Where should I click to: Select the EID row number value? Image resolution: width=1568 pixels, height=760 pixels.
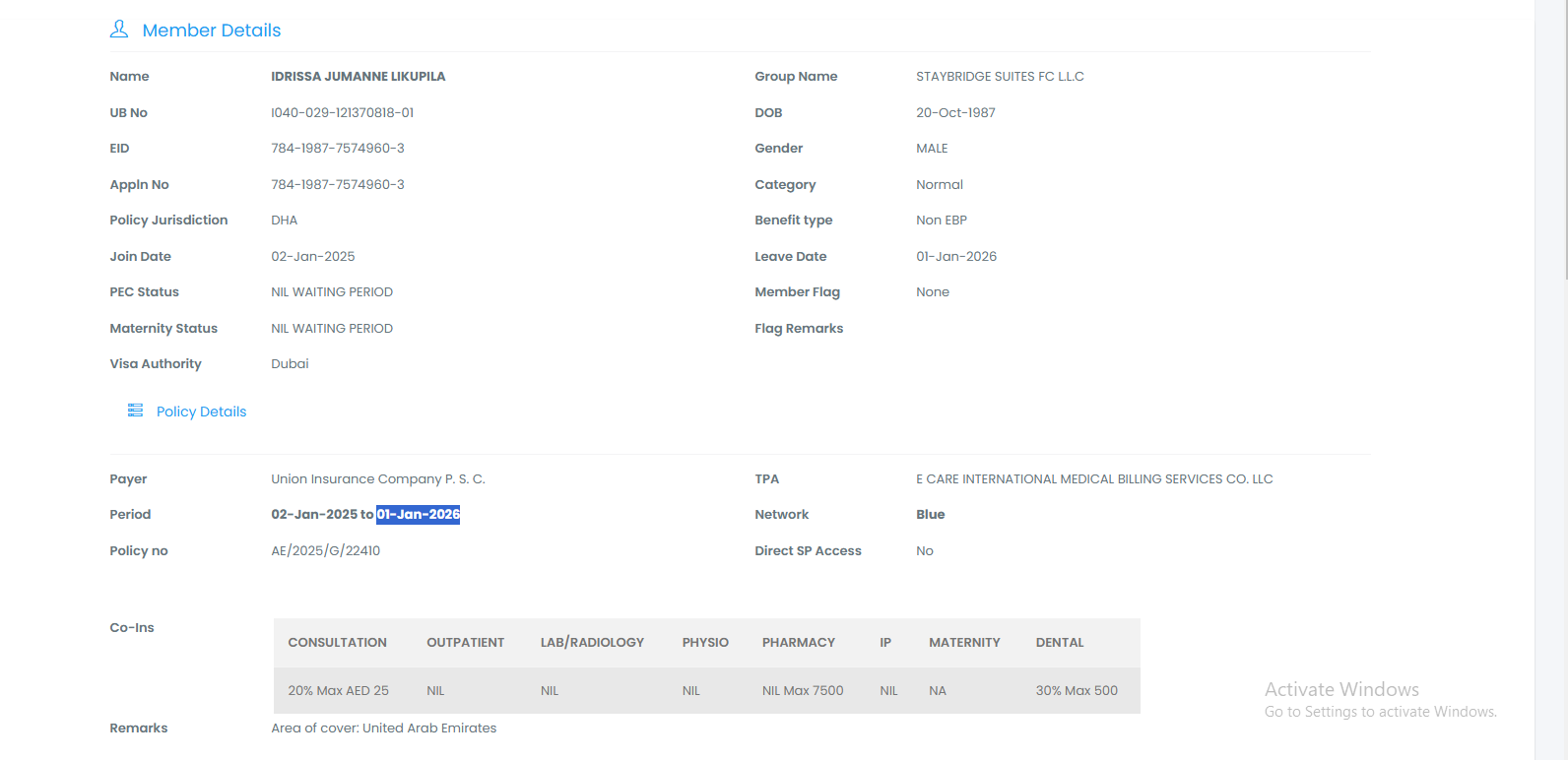(337, 149)
